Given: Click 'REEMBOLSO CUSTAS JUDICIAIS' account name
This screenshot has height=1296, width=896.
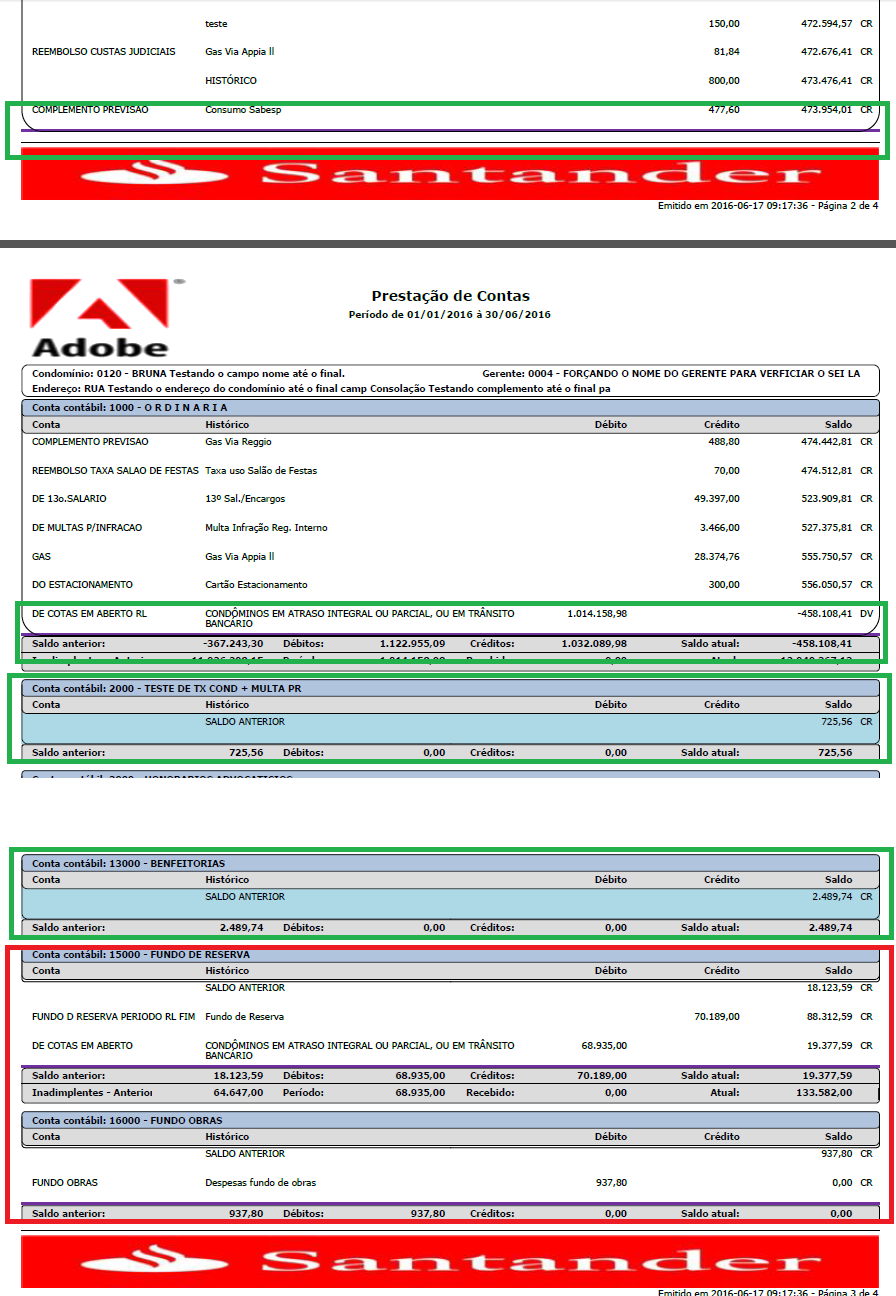Looking at the screenshot, I should coord(104,52).
